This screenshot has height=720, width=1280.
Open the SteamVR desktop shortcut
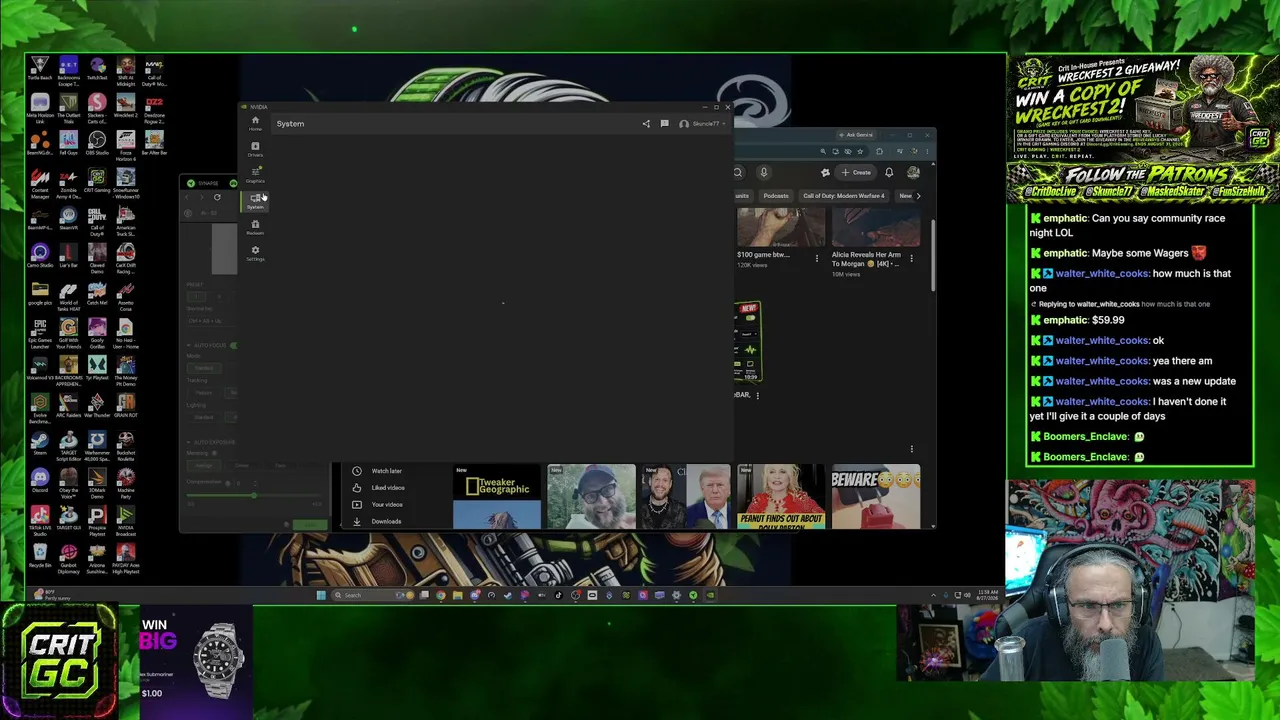click(x=69, y=220)
